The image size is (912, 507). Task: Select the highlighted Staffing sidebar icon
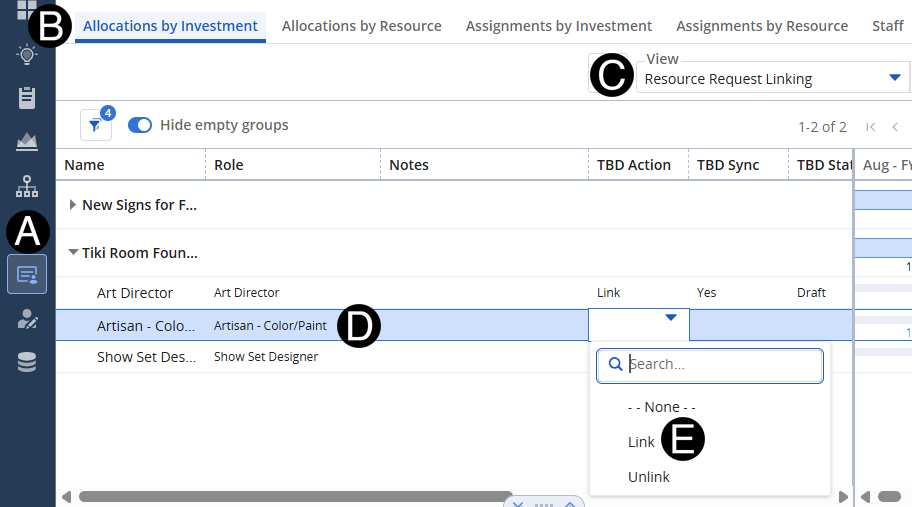click(x=27, y=274)
